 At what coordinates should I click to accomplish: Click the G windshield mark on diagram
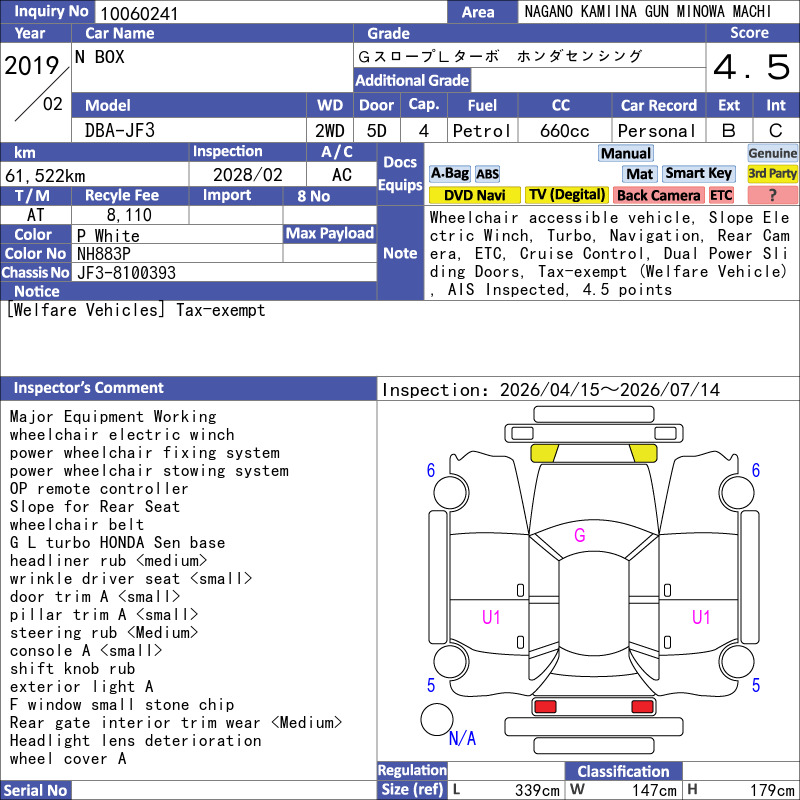580,535
